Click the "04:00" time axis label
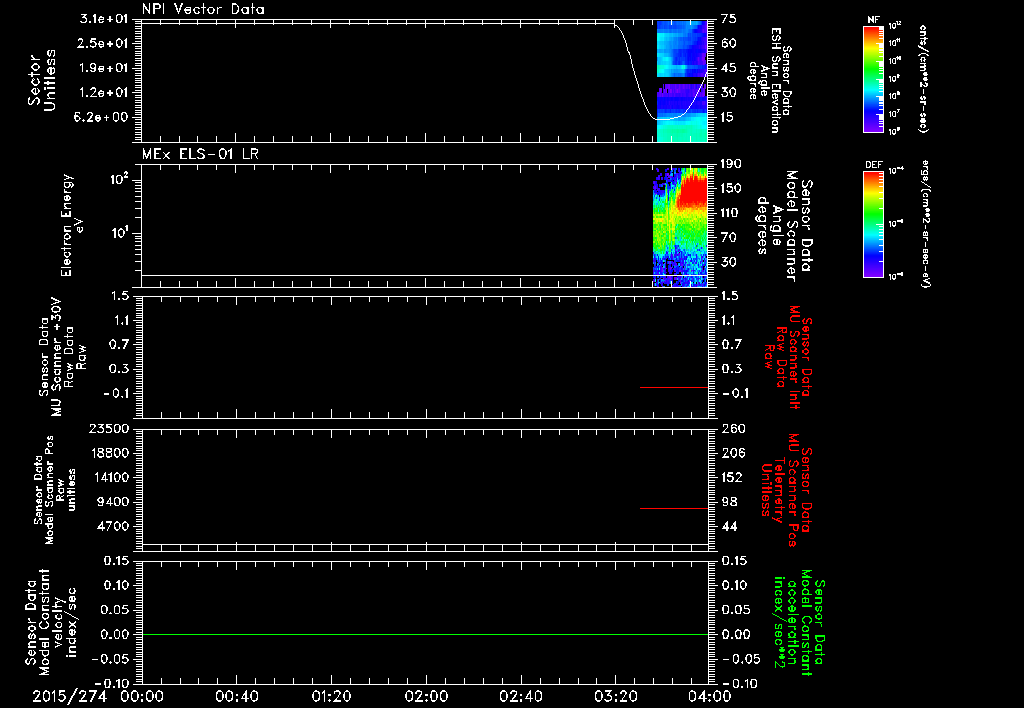The image size is (1024, 708). point(710,696)
